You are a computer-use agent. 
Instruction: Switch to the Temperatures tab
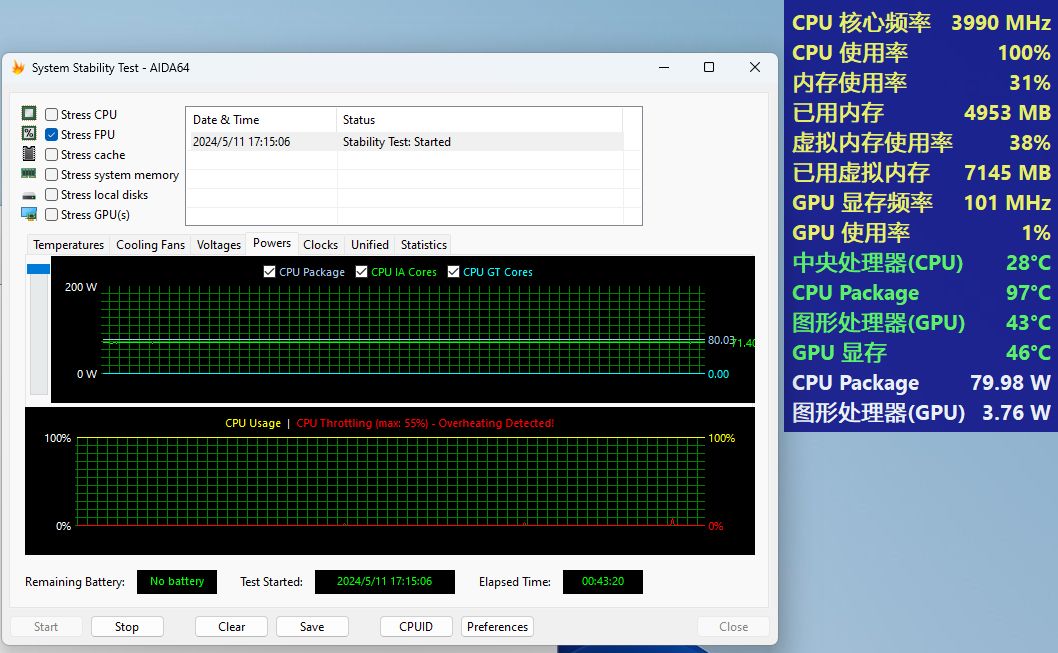point(68,245)
